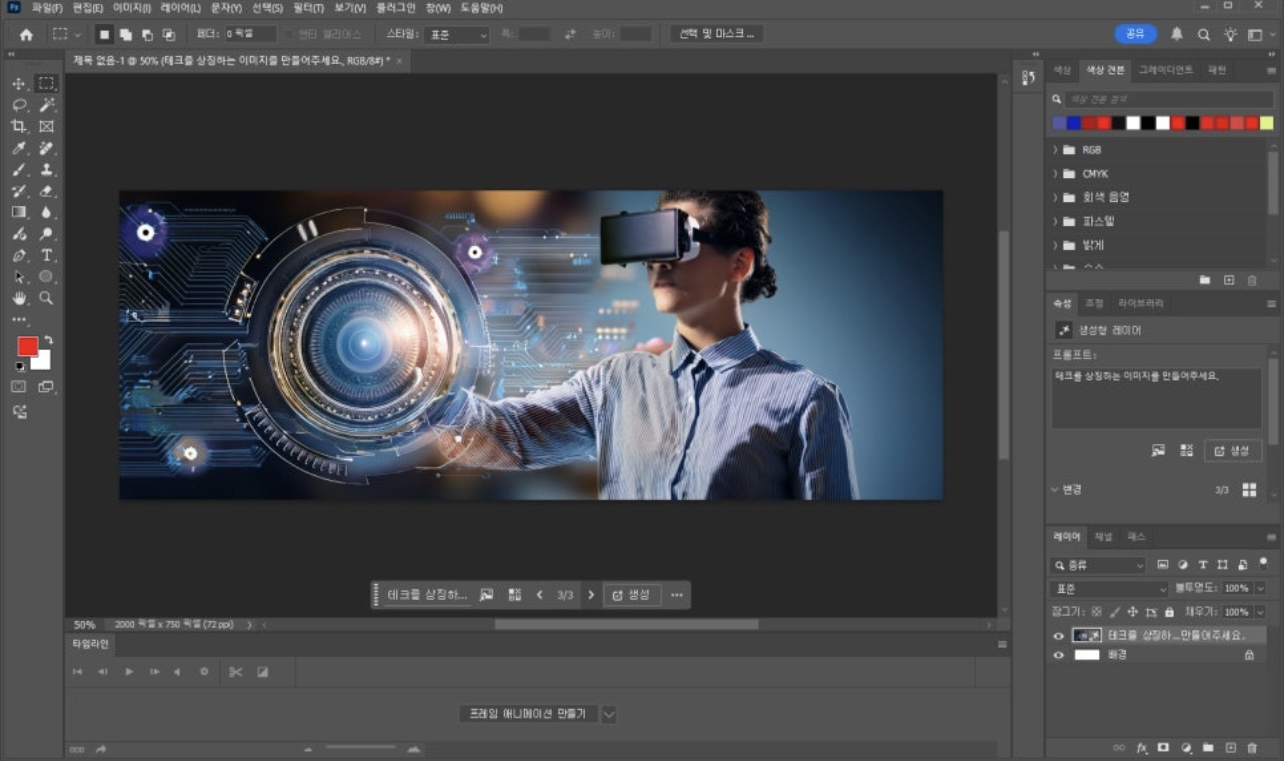This screenshot has width=1284, height=761.
Task: Select the Brush tool
Action: [x=19, y=169]
